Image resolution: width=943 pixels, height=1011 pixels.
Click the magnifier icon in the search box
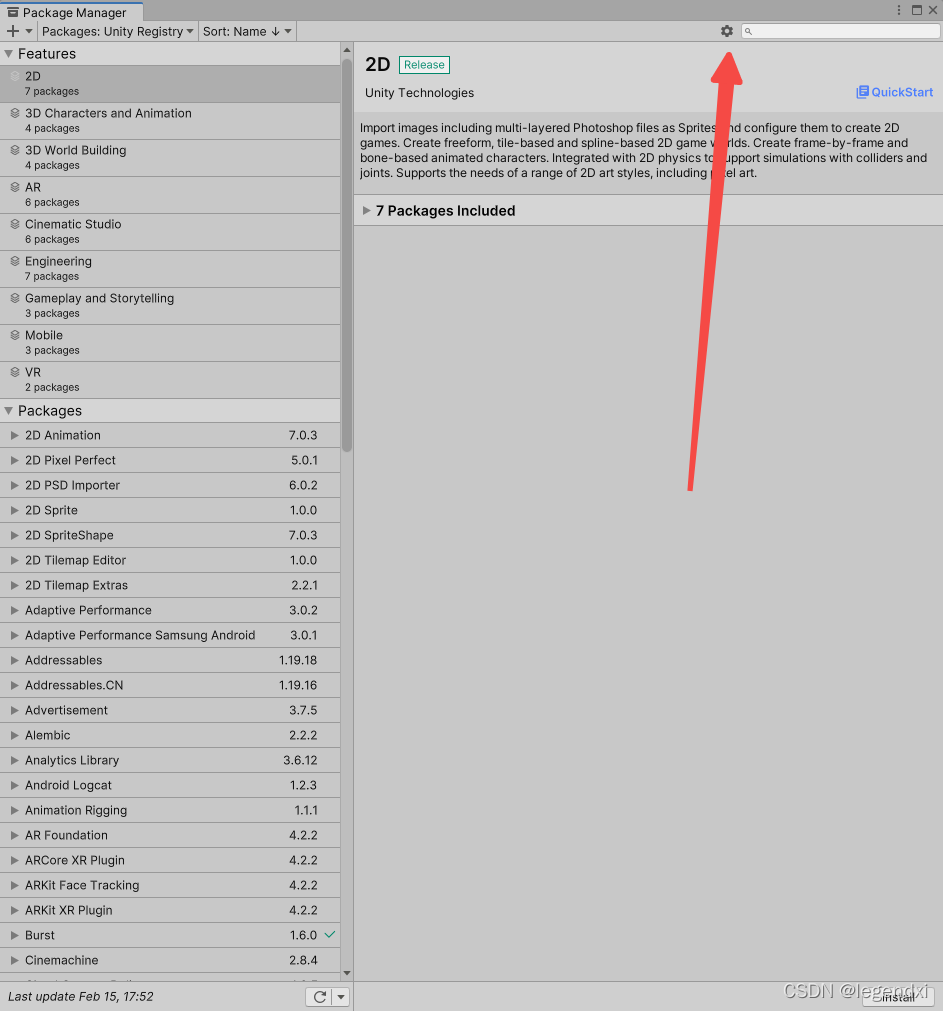pos(748,31)
